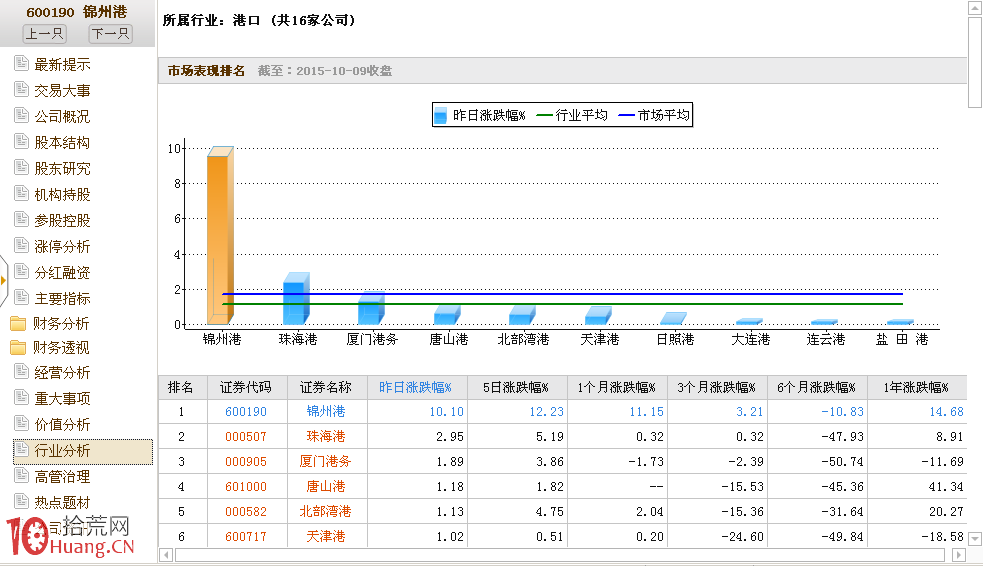Image resolution: width=983 pixels, height=566 pixels.
Task: Click the vertical scrollbar up arrow
Action: click(975, 8)
